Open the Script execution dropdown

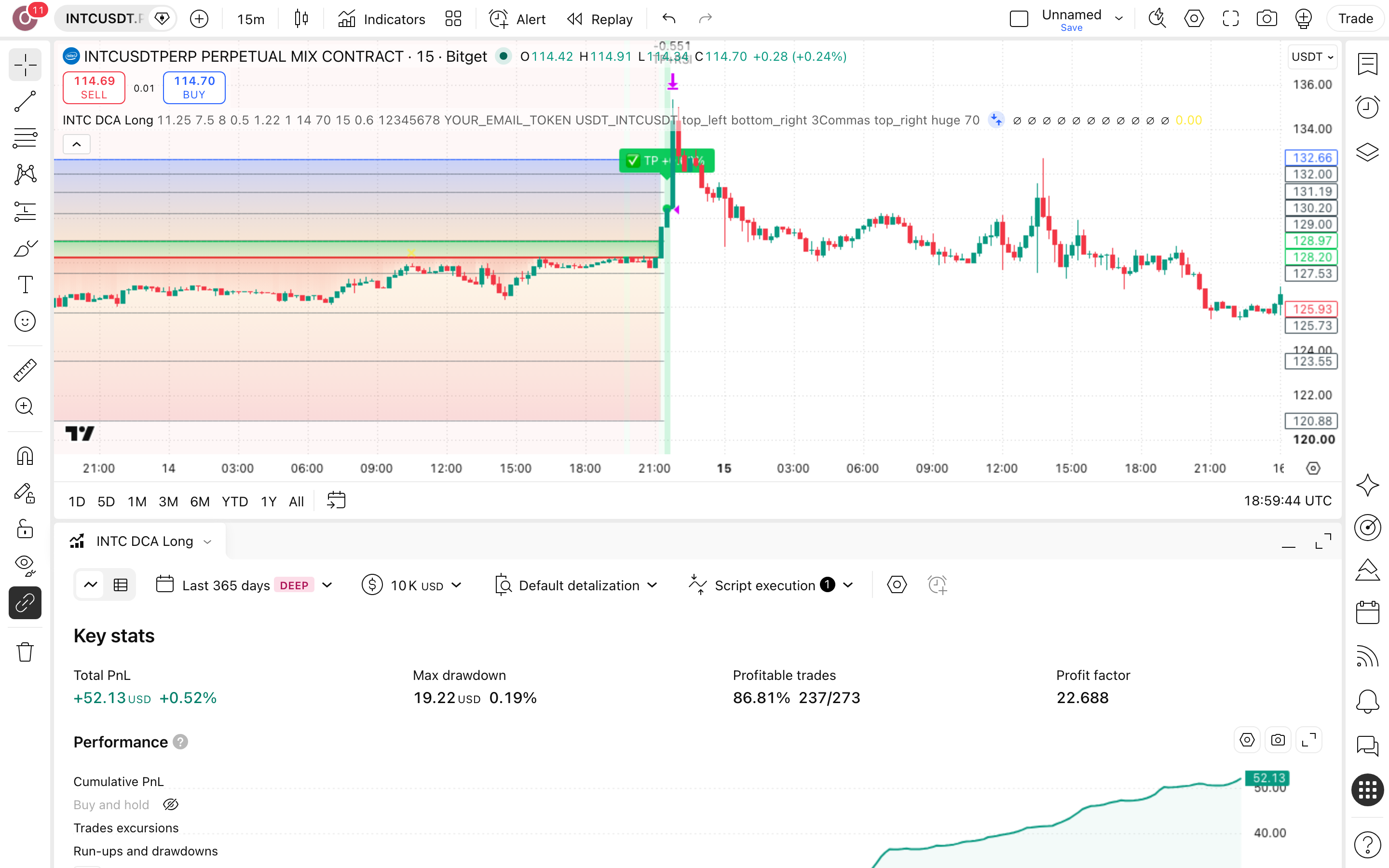pos(771,585)
